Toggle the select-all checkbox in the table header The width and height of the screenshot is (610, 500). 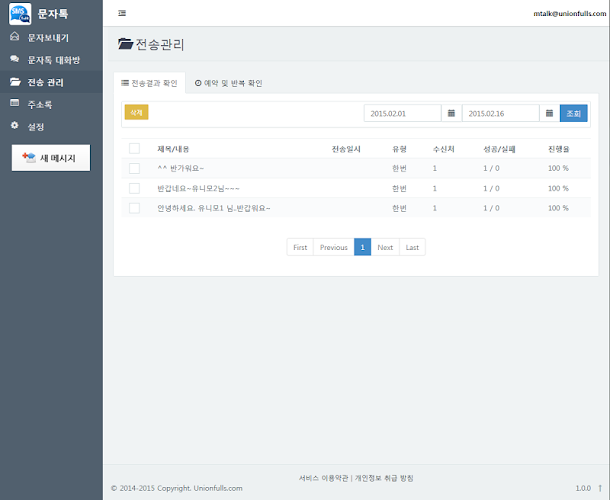point(134,149)
